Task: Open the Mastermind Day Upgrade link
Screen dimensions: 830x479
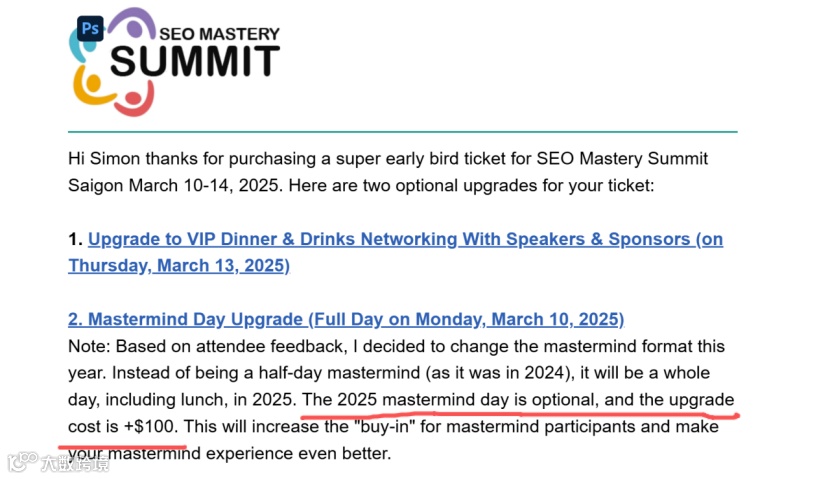Action: (346, 319)
